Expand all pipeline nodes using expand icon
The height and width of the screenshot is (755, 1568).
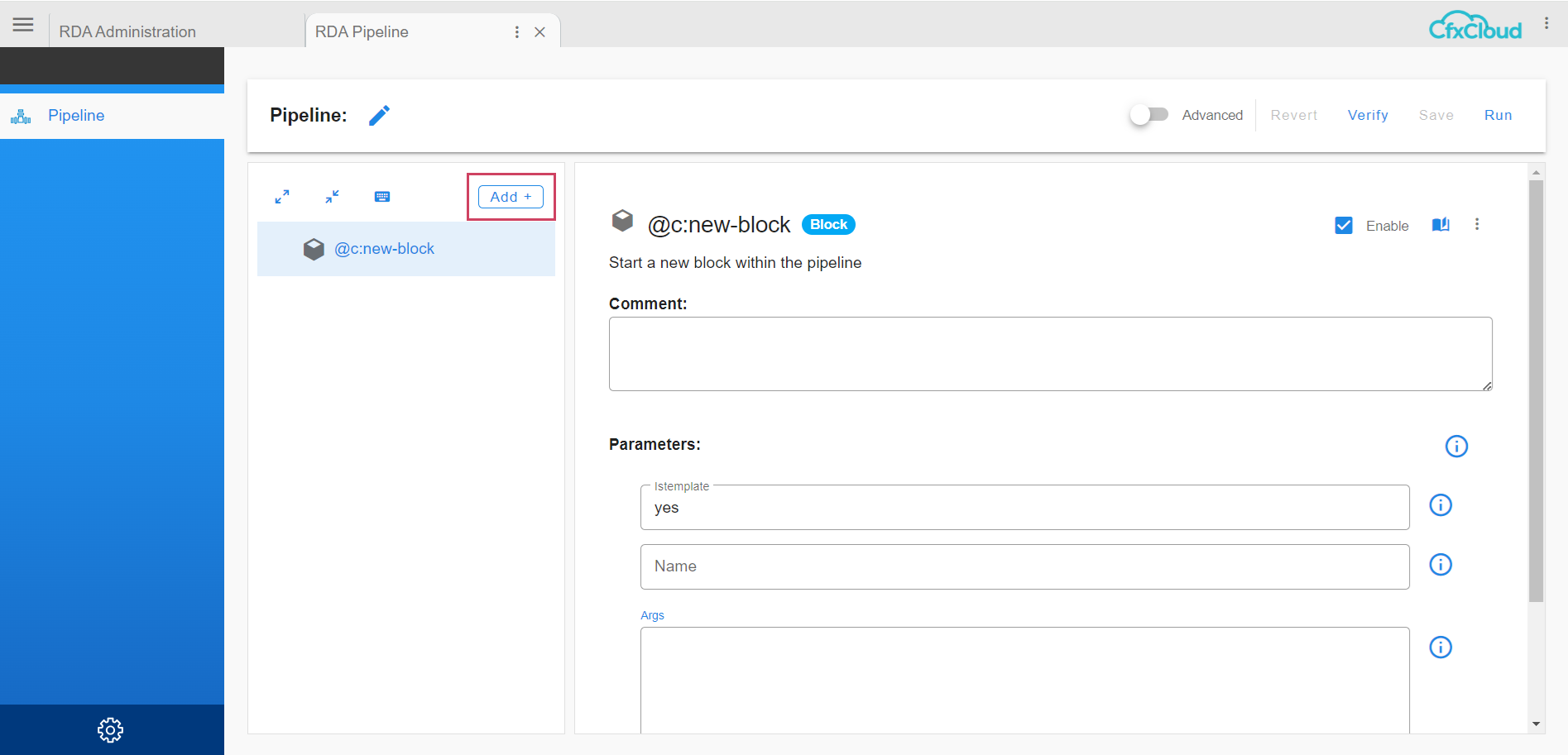click(x=281, y=197)
